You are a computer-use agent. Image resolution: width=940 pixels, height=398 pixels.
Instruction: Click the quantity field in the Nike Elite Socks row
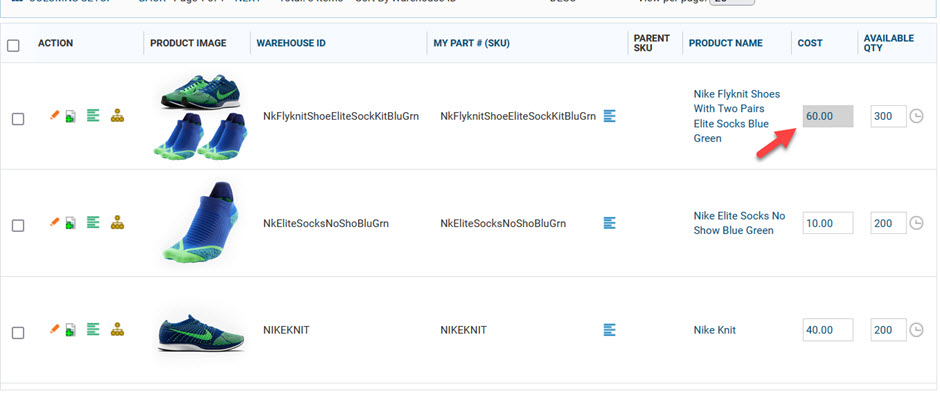(888, 223)
